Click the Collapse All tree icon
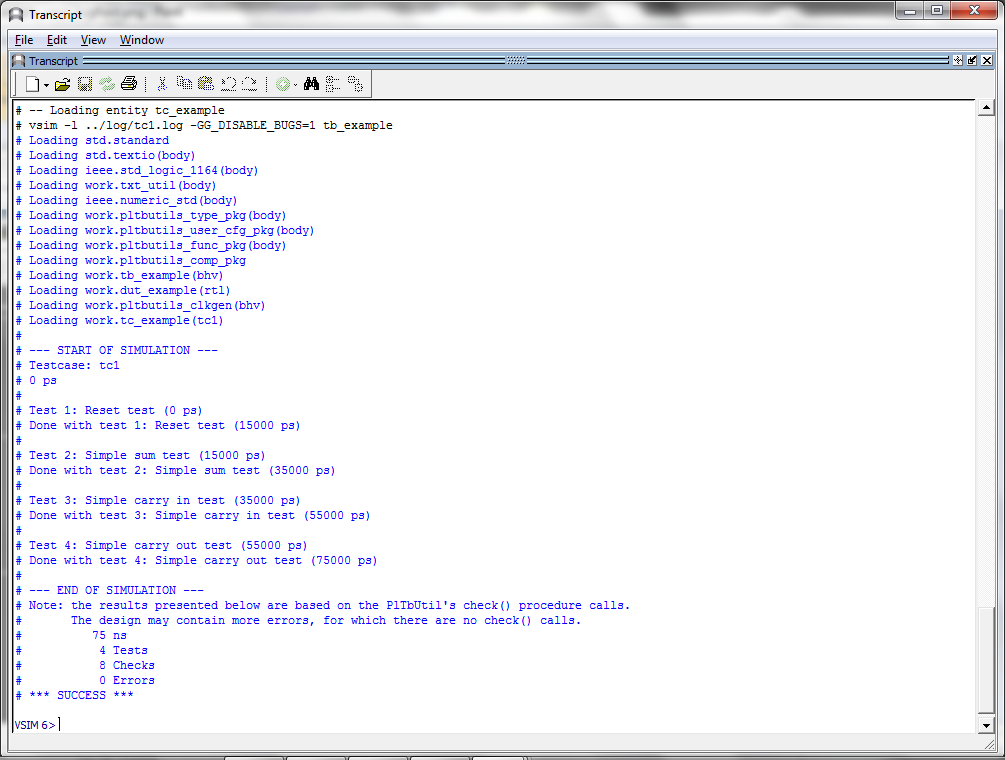The image size is (1005, 760). pos(333,85)
